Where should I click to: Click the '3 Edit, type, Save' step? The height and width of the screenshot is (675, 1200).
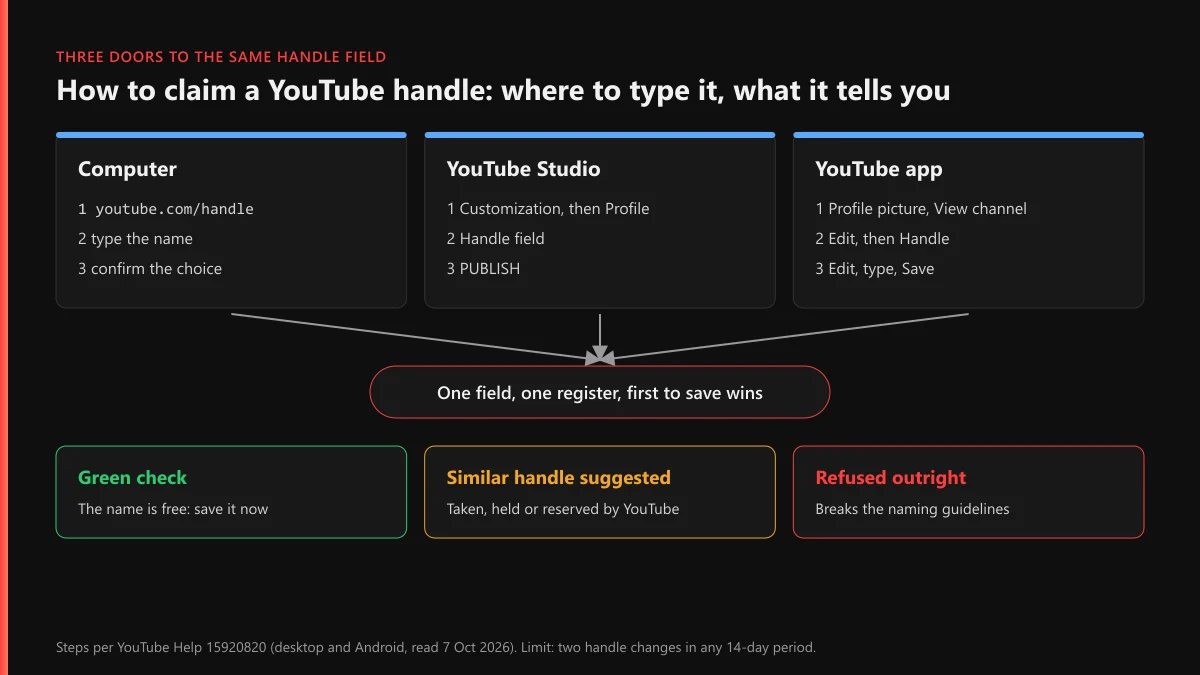pos(874,269)
